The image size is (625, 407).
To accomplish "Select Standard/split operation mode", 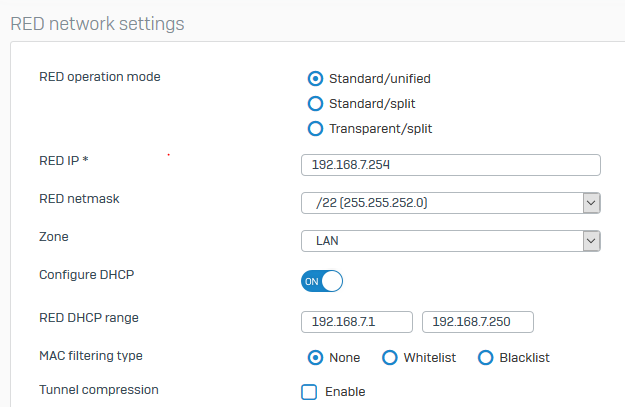I will (315, 104).
